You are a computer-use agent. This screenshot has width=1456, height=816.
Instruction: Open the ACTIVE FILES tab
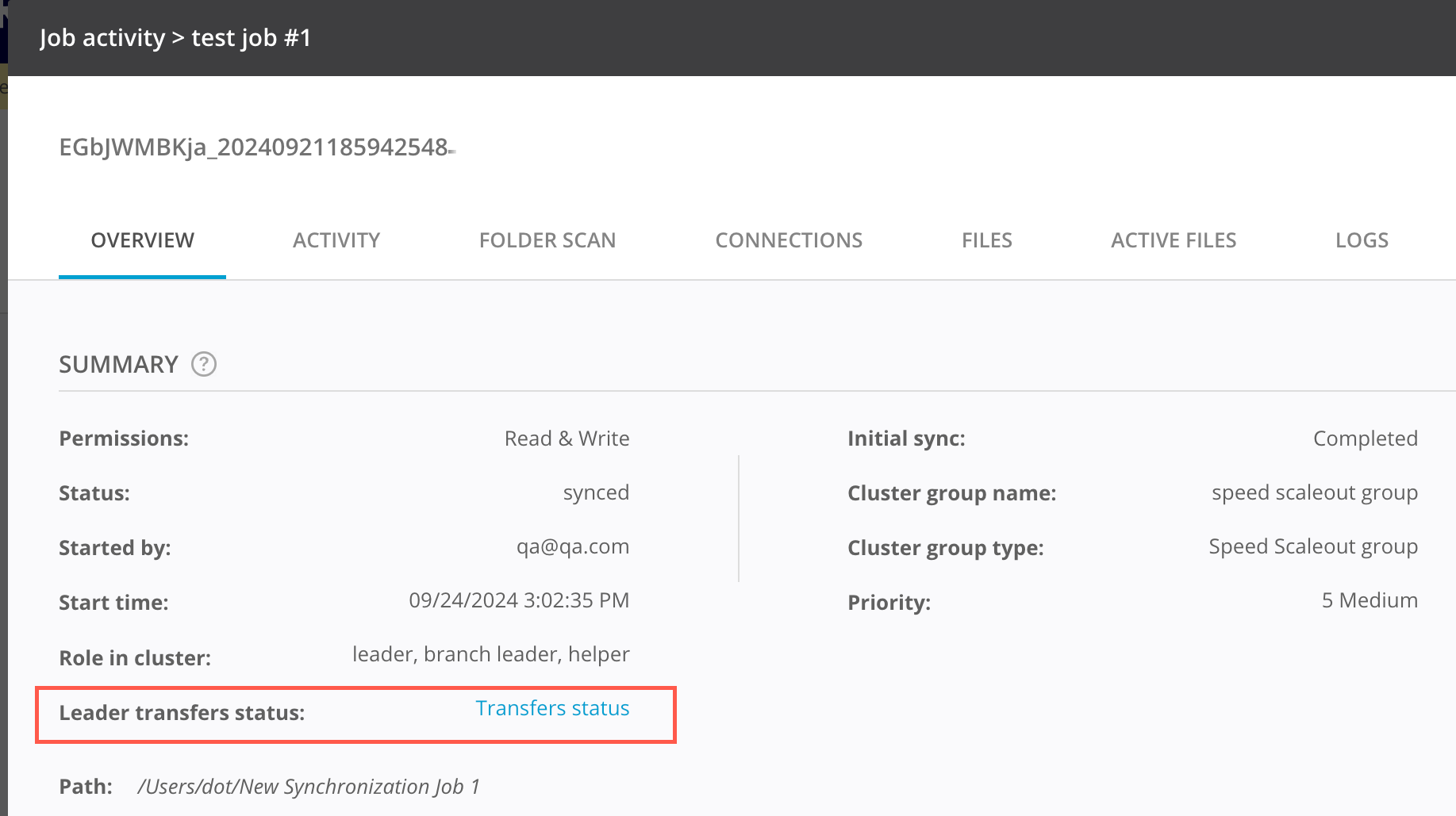[x=1174, y=240]
